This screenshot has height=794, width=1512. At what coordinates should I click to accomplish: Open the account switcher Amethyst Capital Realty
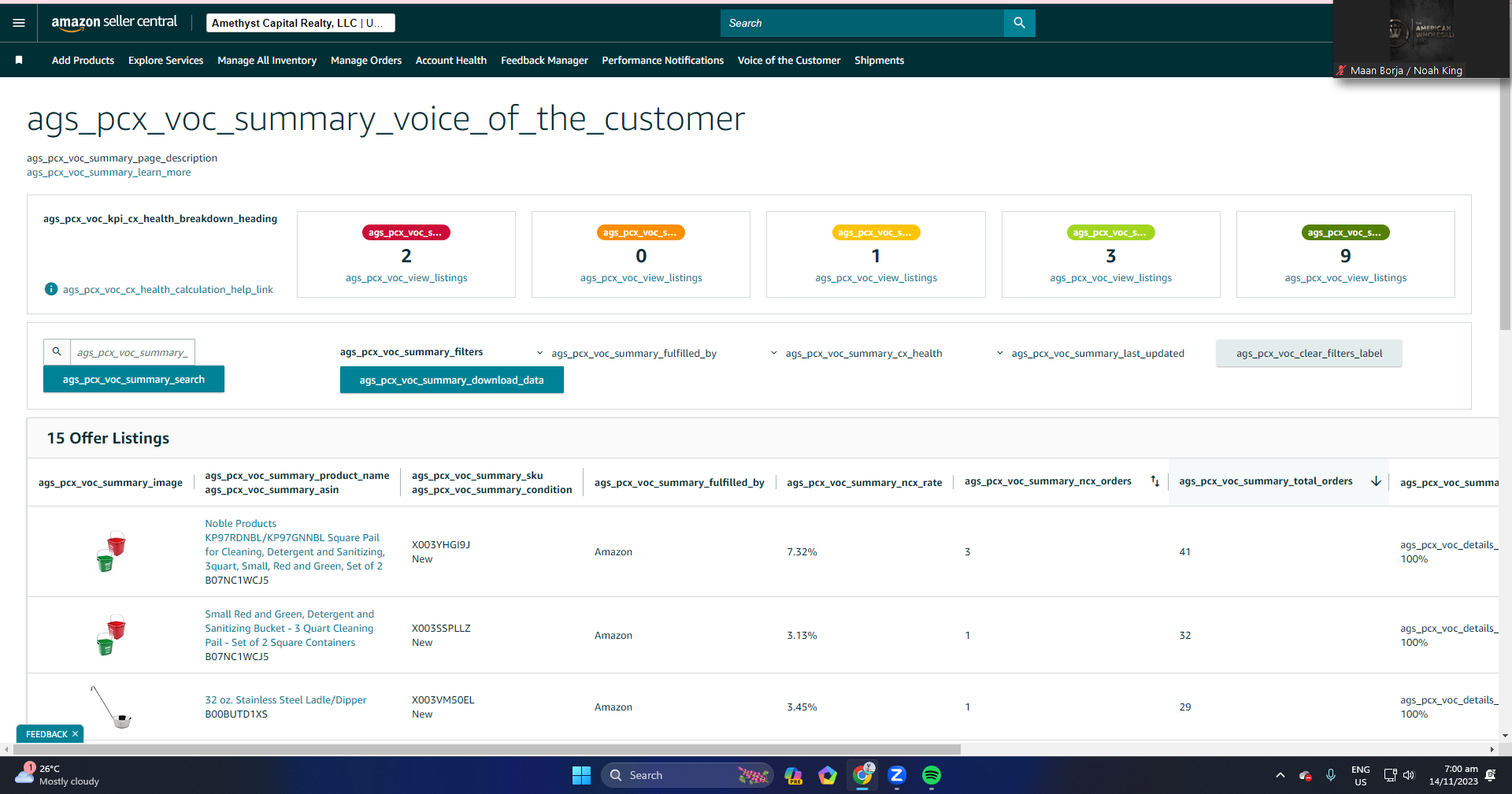click(301, 23)
